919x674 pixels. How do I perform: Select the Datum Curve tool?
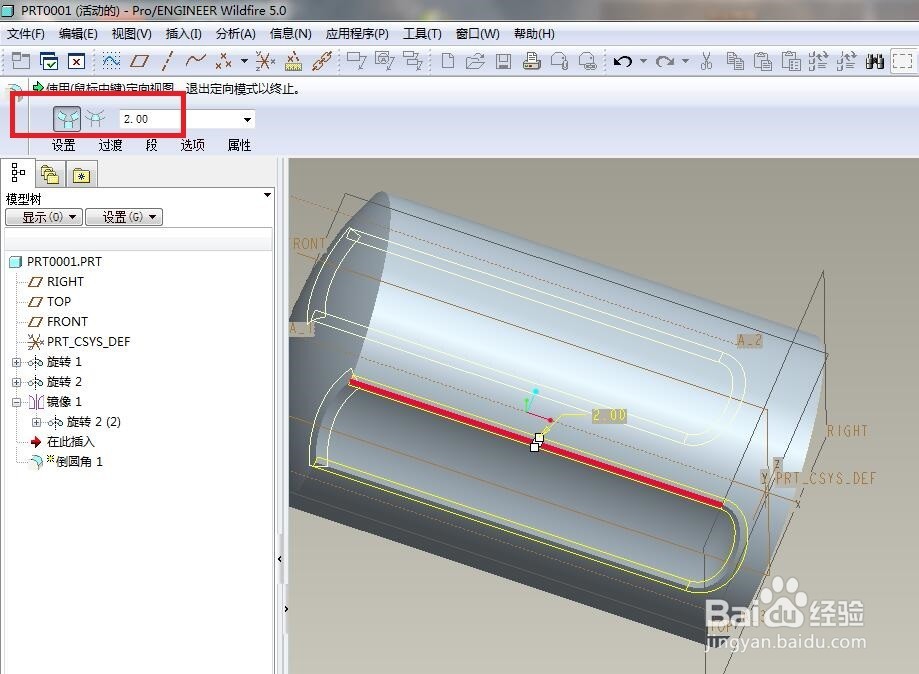195,60
